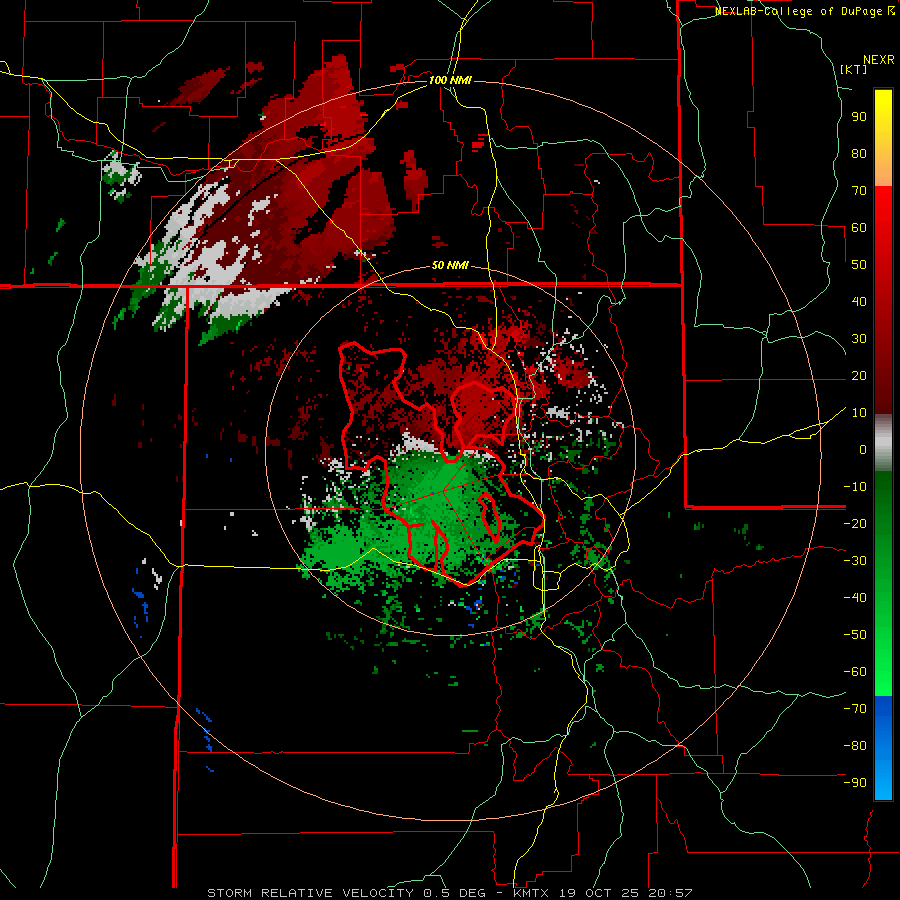Click the 0.5 DEG elevation text
Screen dimensions: 900x900
click(454, 893)
